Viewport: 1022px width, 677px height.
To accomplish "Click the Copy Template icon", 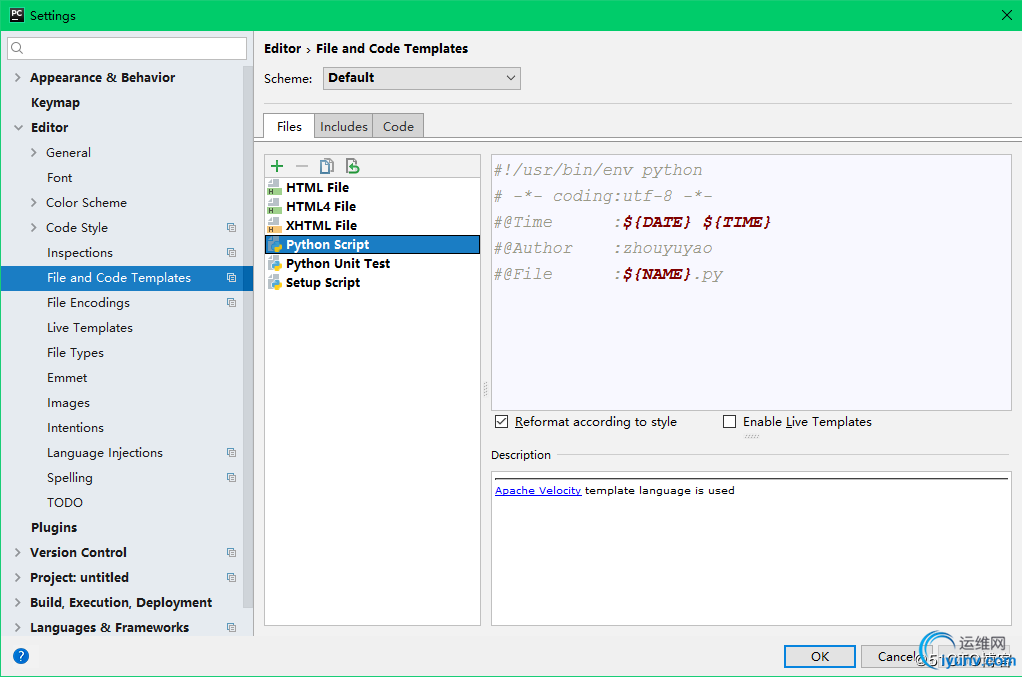I will click(327, 166).
